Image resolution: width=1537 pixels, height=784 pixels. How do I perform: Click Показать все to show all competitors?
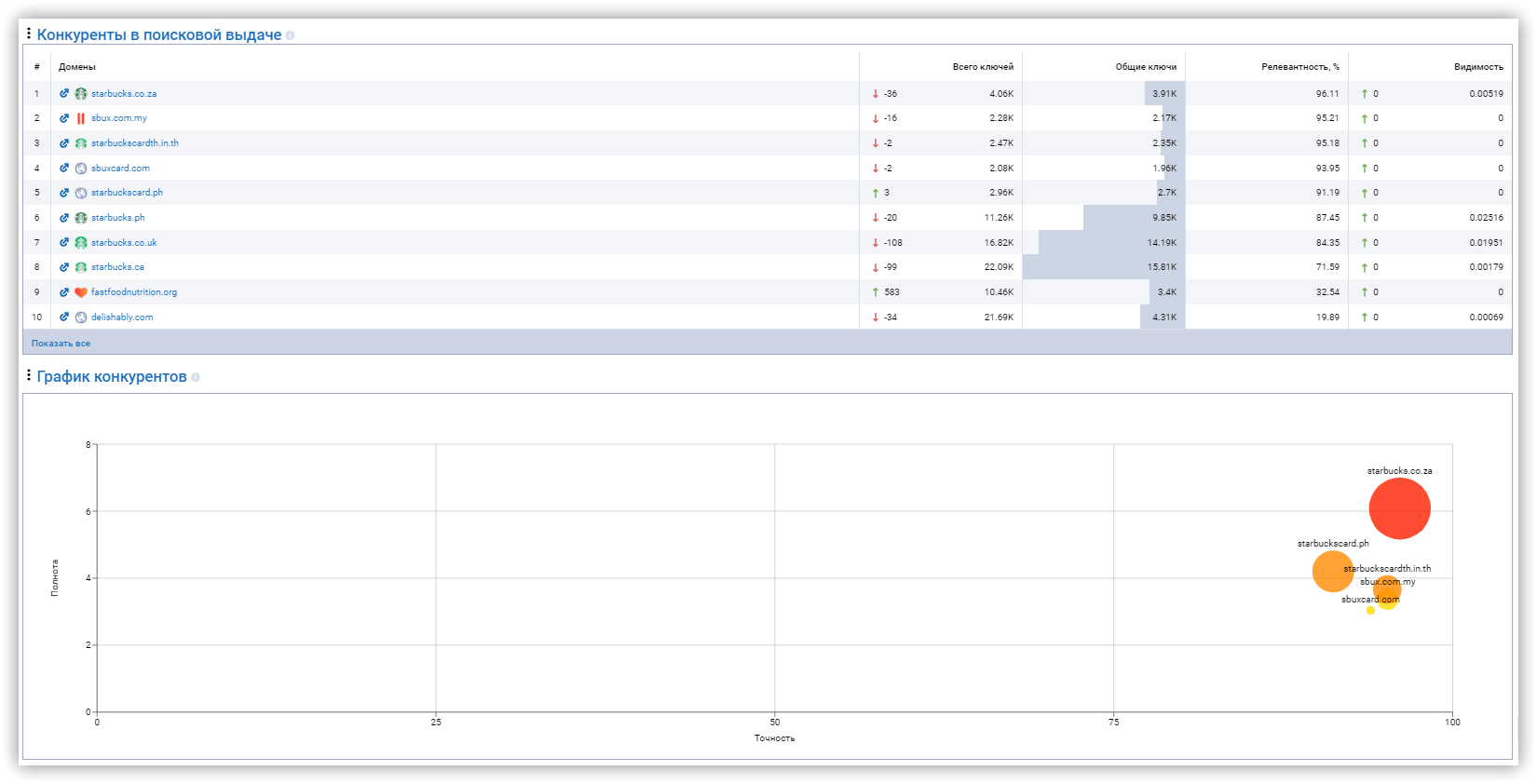pos(61,344)
